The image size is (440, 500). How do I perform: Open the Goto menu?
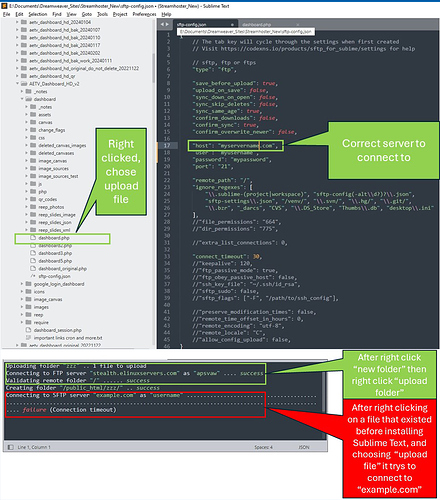pyautogui.click(x=87, y=14)
